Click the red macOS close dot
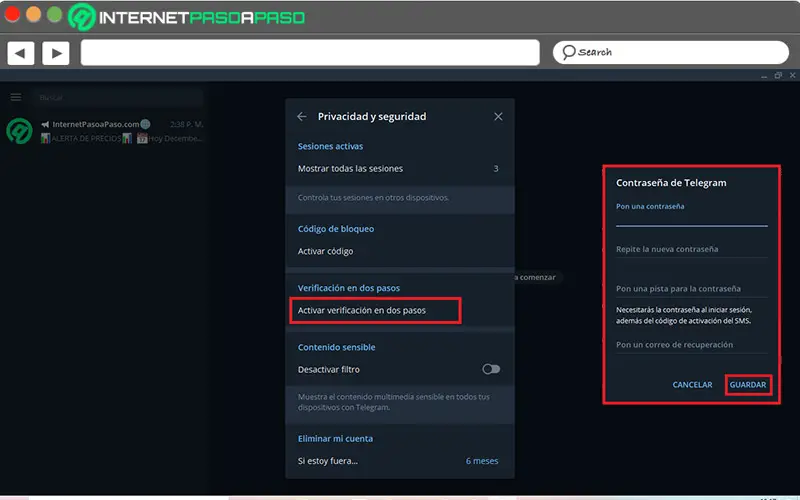Screen dimensions: 800x500 pyautogui.click(x=12, y=14)
